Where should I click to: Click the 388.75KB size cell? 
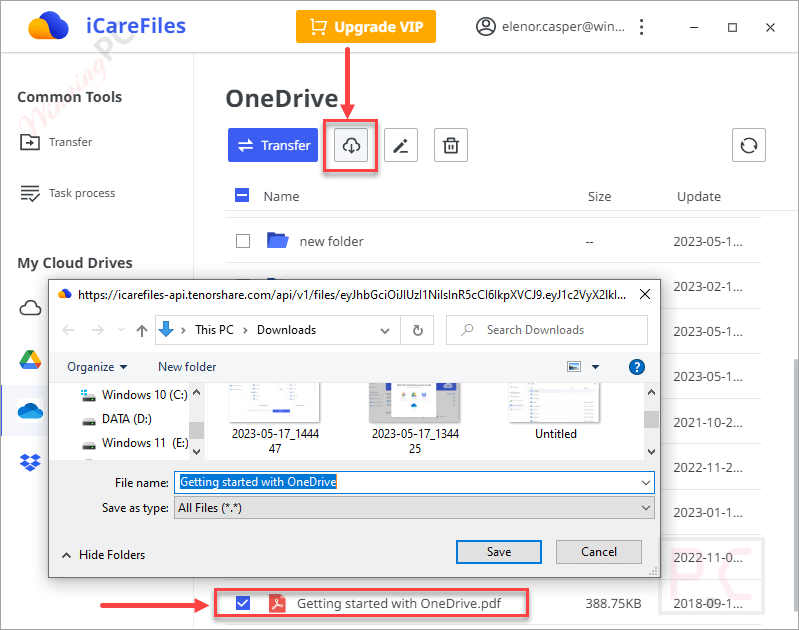pyautogui.click(x=613, y=603)
